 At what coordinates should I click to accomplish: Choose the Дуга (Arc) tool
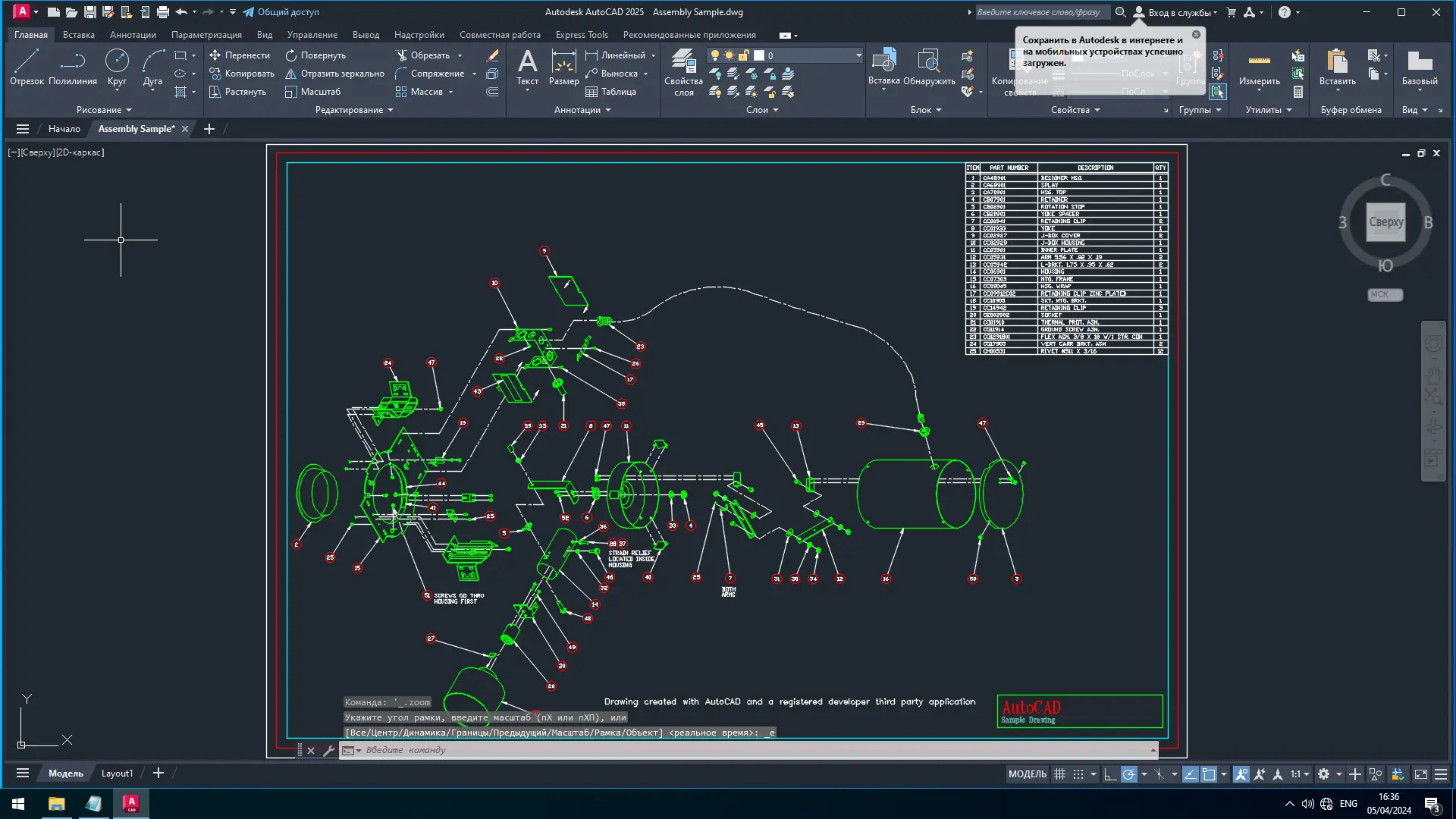click(152, 67)
